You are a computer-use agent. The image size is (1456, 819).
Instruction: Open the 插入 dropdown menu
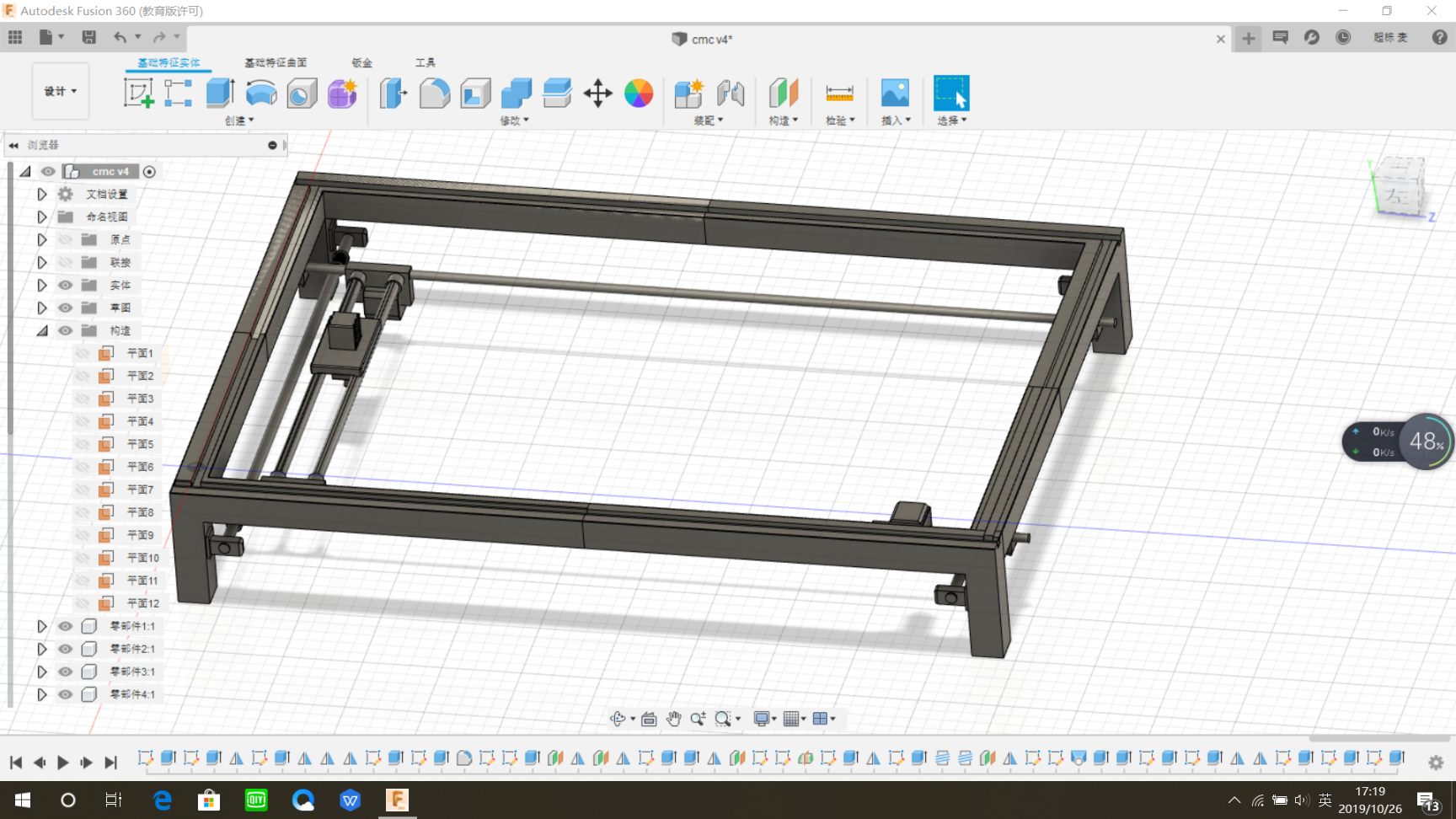pos(896,120)
